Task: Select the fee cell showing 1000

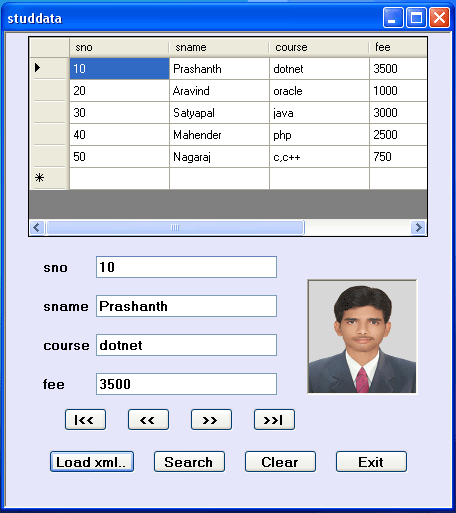Action: [x=398, y=90]
